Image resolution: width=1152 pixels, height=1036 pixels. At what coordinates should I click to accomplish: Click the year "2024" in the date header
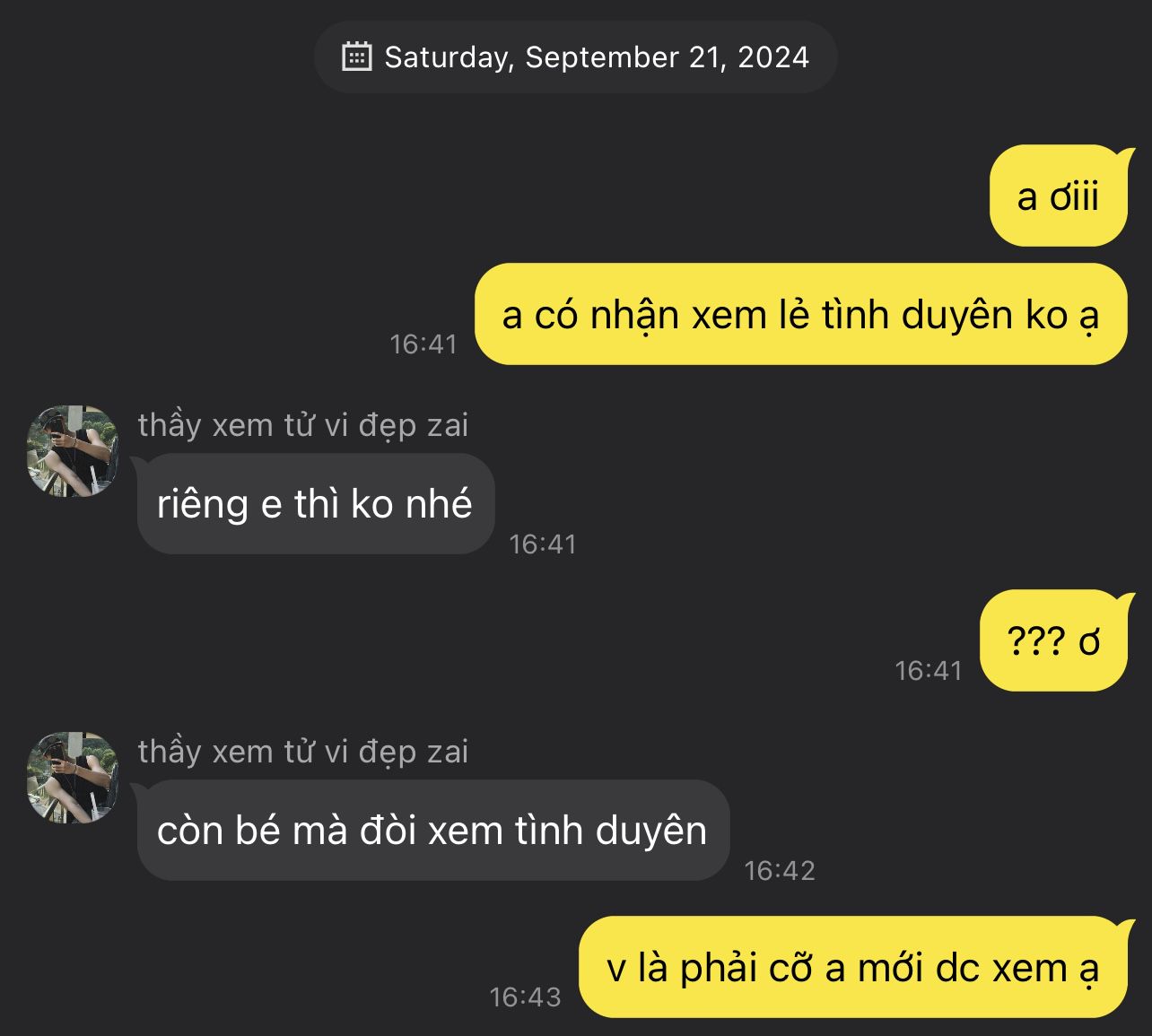772,57
